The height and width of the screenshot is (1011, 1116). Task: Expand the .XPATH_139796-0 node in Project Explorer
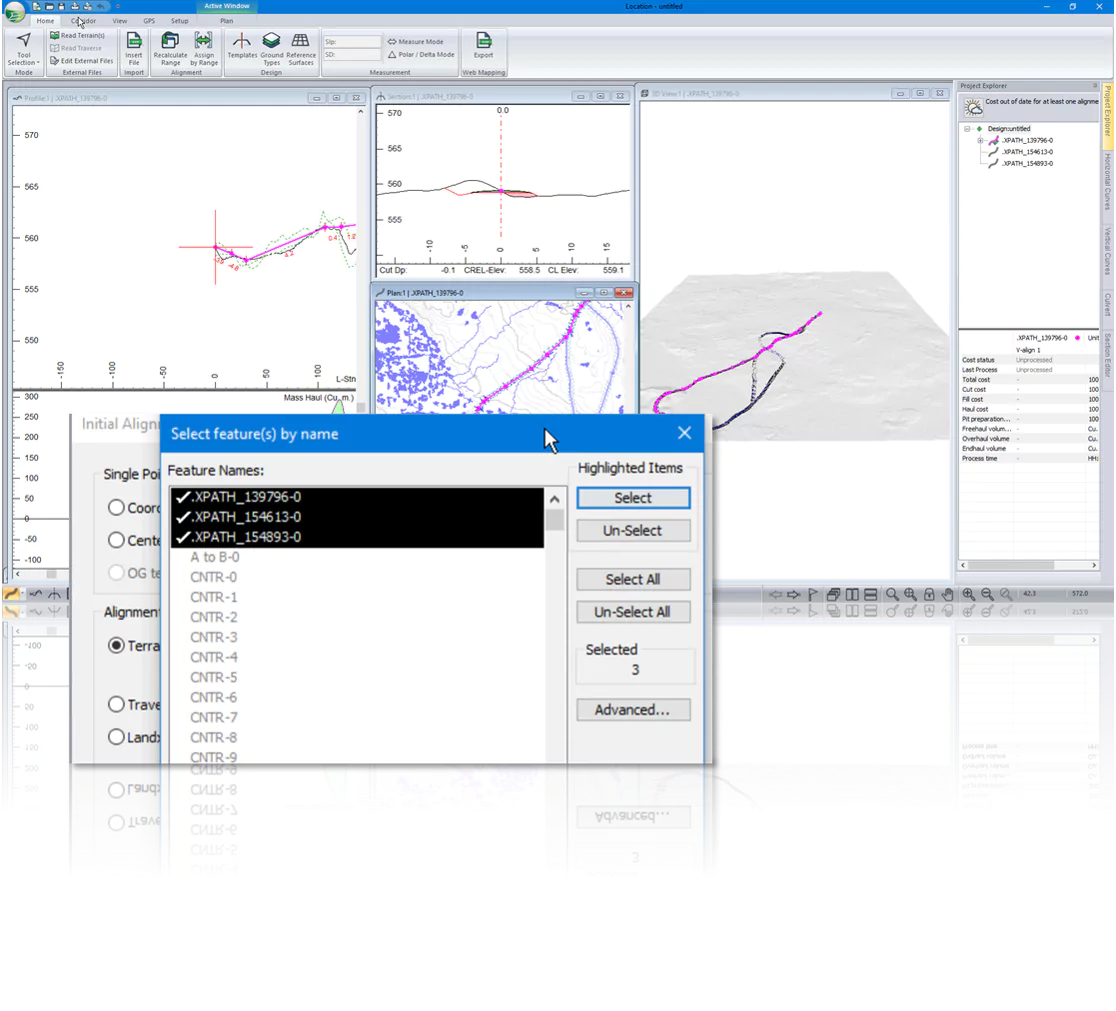[980, 140]
